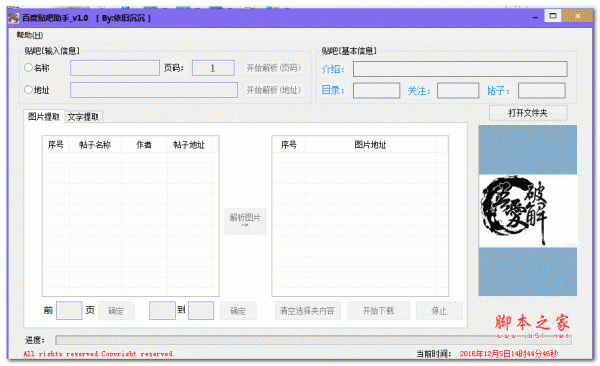Image resolution: width=600 pixels, height=366 pixels.
Task: Switch to 图片提取 tab
Action: 44,116
